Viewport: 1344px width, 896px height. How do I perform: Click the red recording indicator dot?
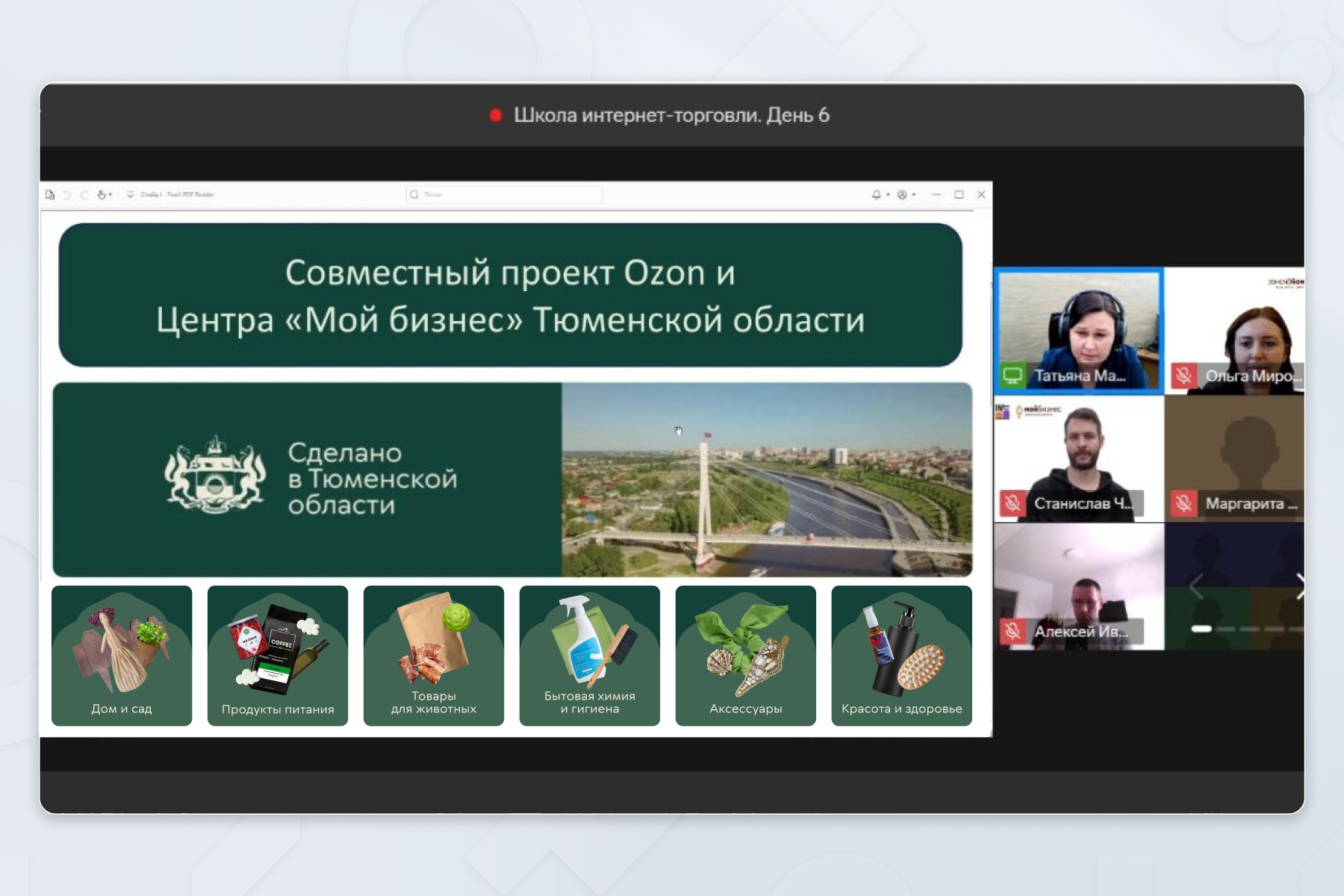[495, 116]
